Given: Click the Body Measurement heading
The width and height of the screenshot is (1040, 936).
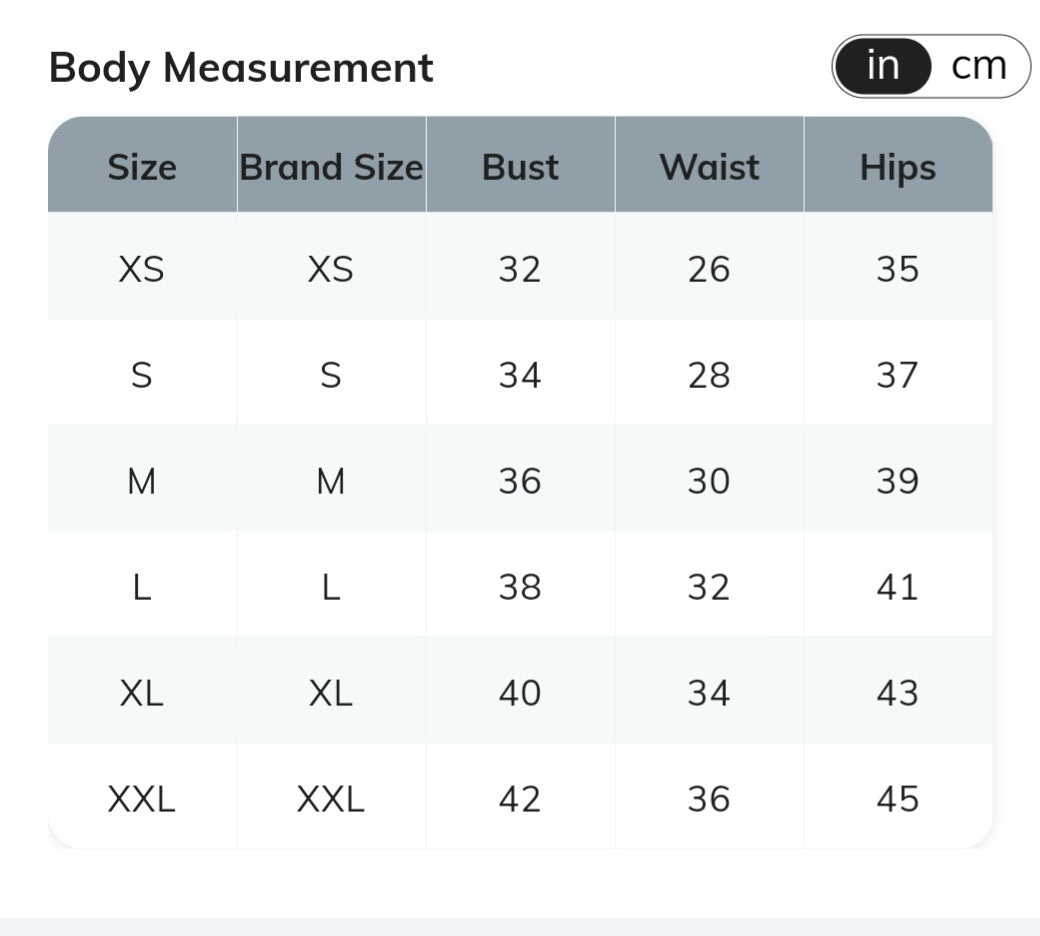Looking at the screenshot, I should point(241,68).
